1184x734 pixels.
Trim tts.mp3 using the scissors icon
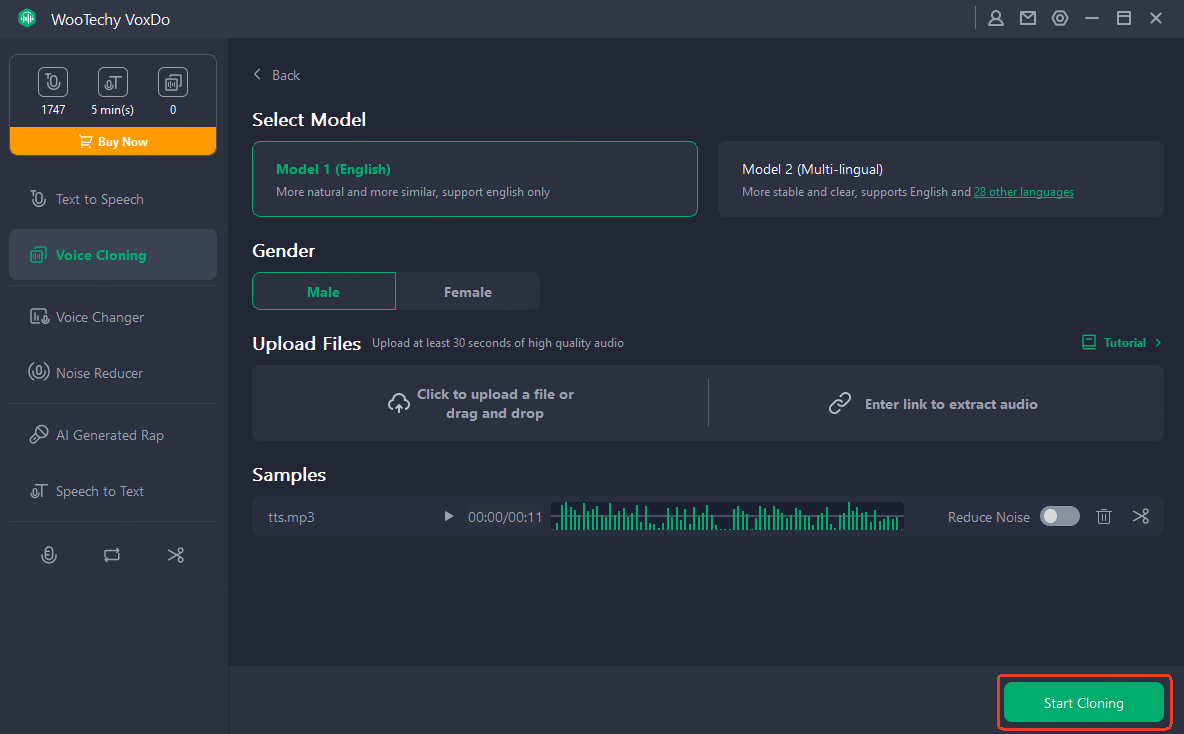tap(1141, 517)
